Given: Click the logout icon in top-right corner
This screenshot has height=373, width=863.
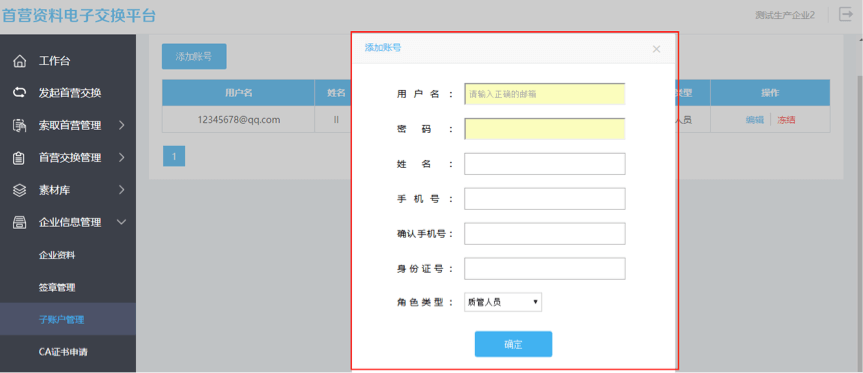Looking at the screenshot, I should [x=845, y=15].
